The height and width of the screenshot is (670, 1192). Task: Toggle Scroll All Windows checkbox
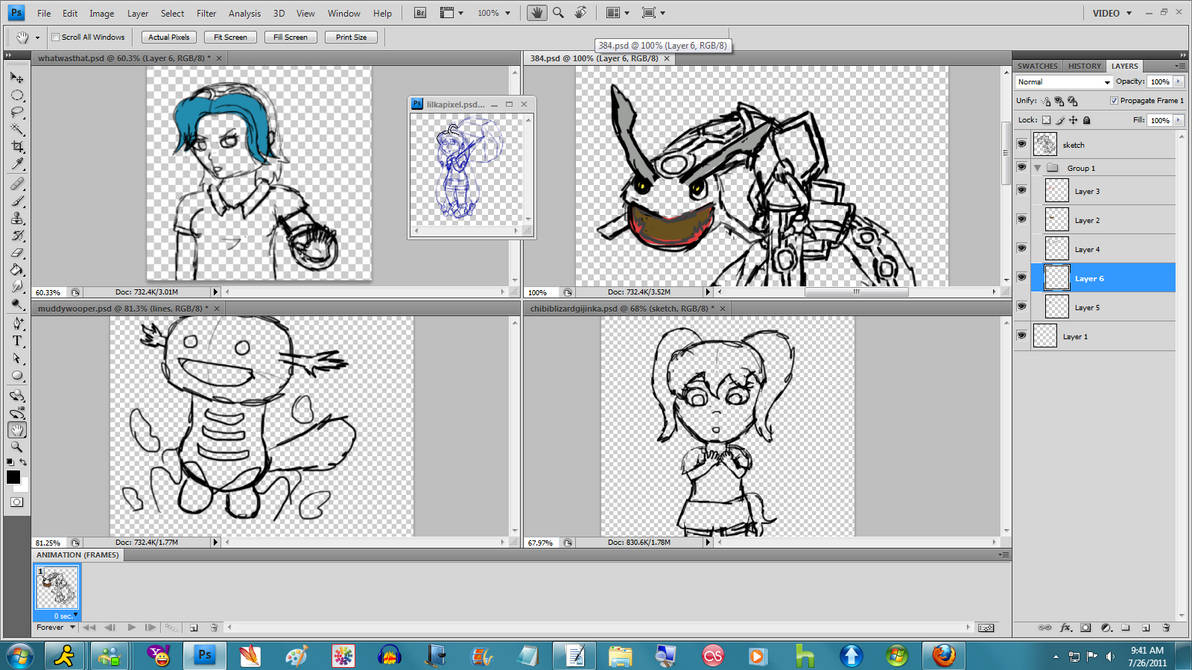pyautogui.click(x=55, y=37)
